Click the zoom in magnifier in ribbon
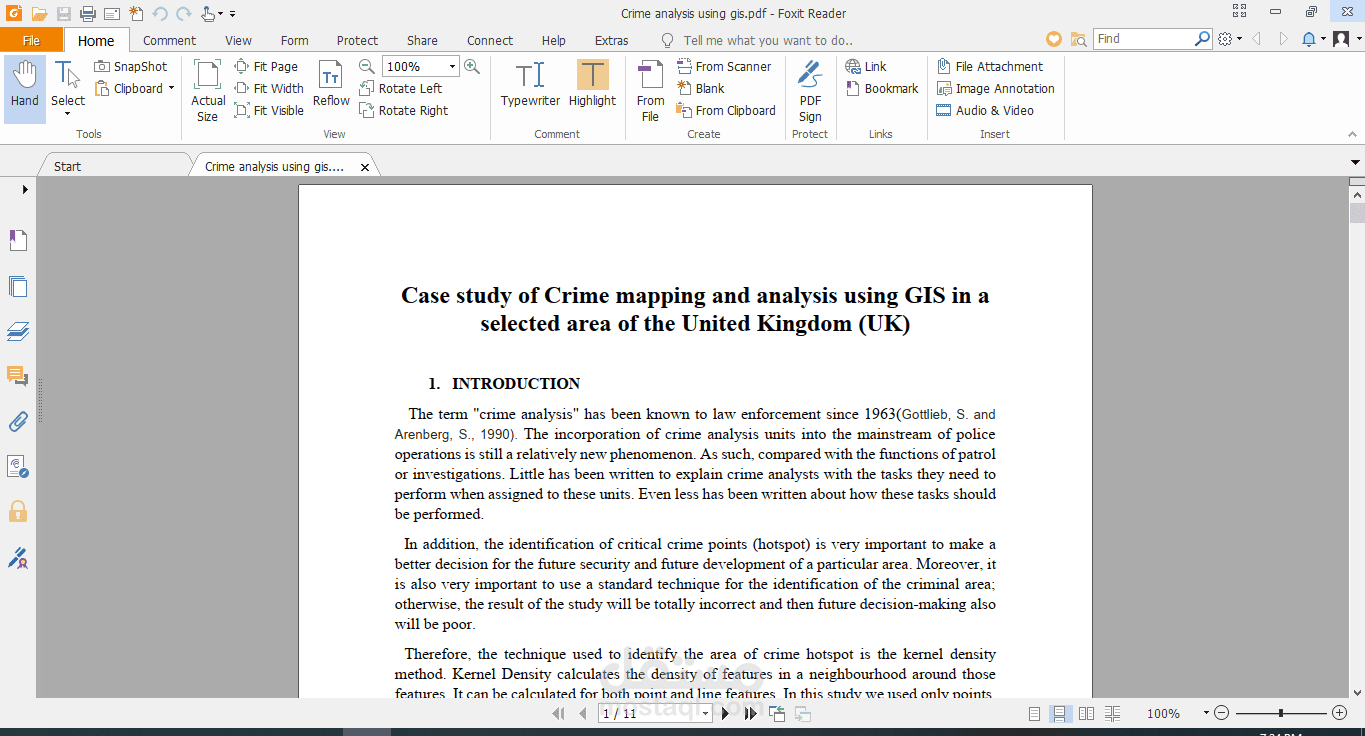The width and height of the screenshot is (1365, 736). tap(472, 67)
